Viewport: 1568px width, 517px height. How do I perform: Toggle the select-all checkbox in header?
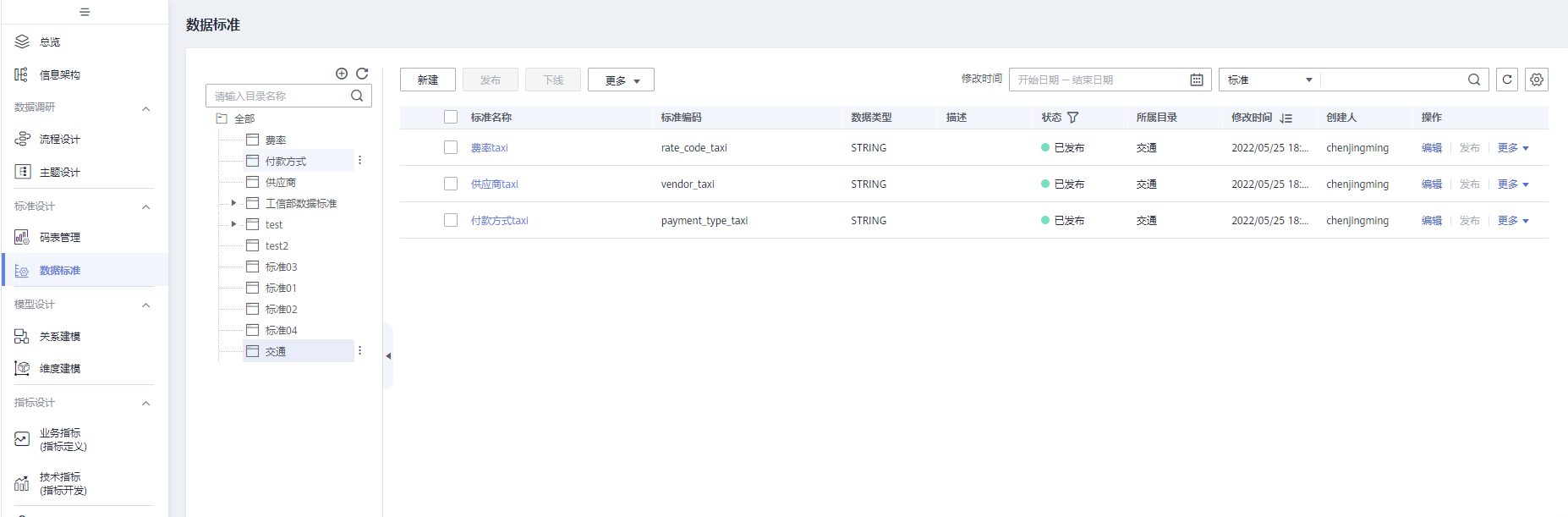[451, 117]
